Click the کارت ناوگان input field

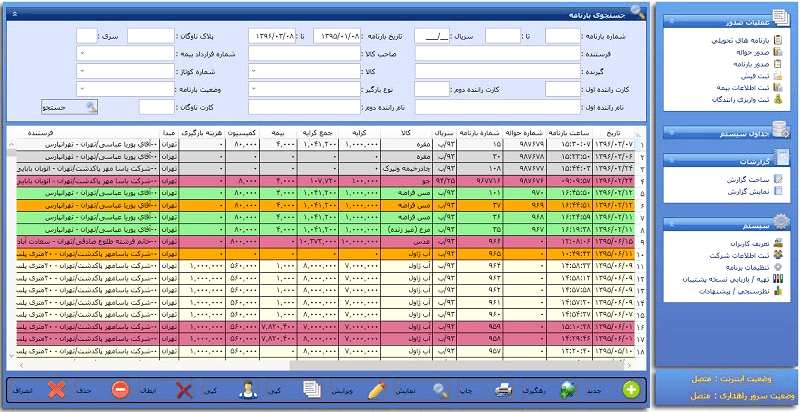point(157,107)
